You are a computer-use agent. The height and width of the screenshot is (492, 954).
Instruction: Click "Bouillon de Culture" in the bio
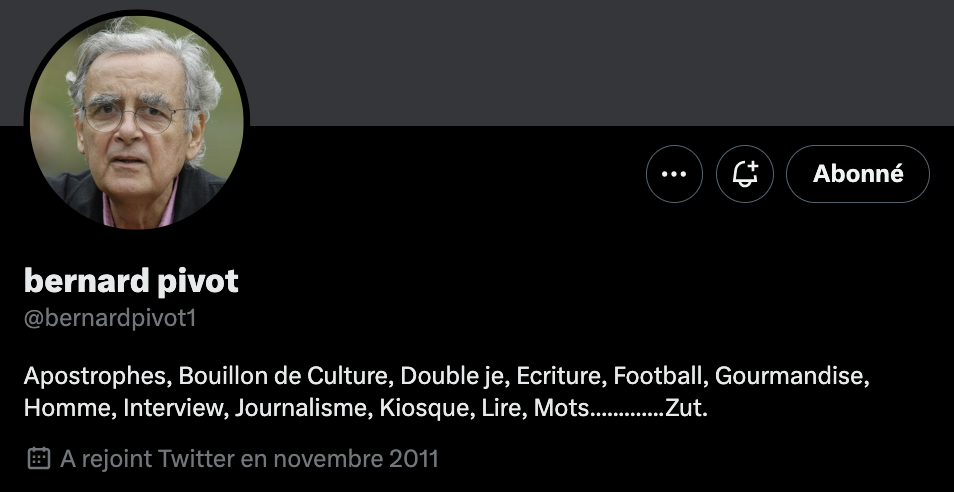coord(287,377)
